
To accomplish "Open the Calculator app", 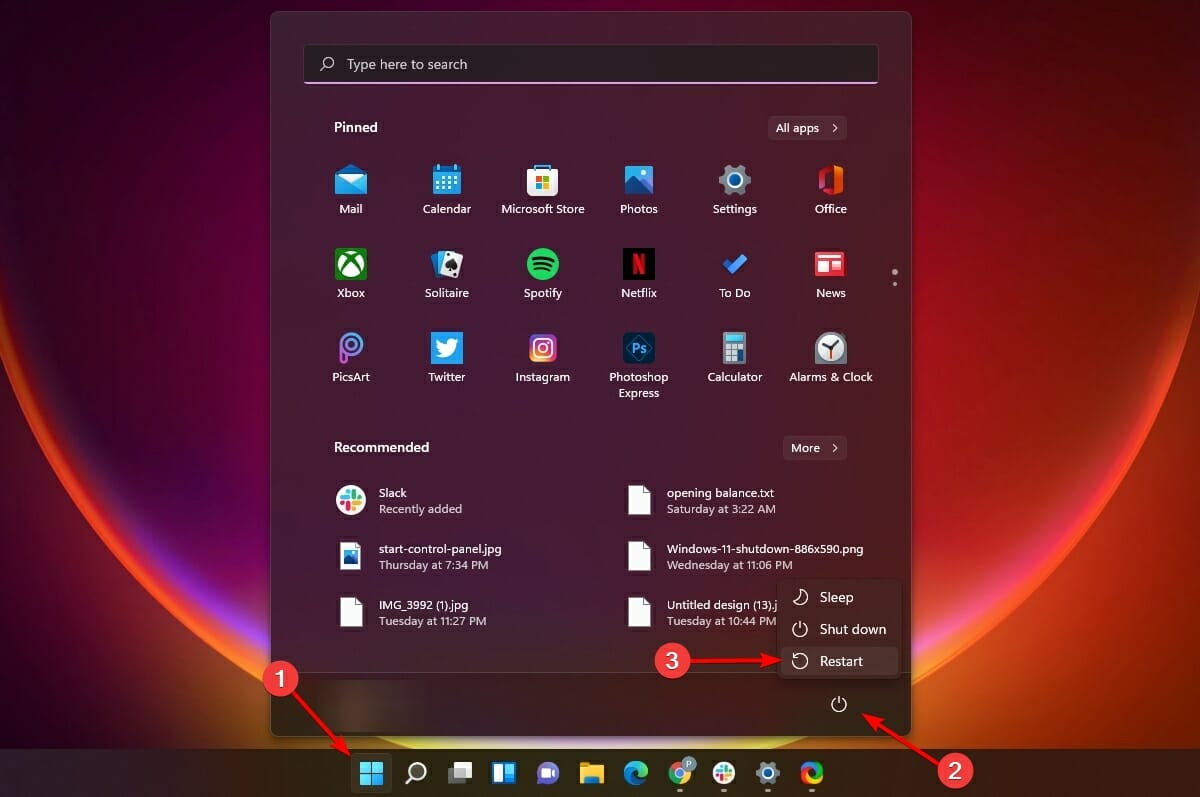I will pos(735,357).
